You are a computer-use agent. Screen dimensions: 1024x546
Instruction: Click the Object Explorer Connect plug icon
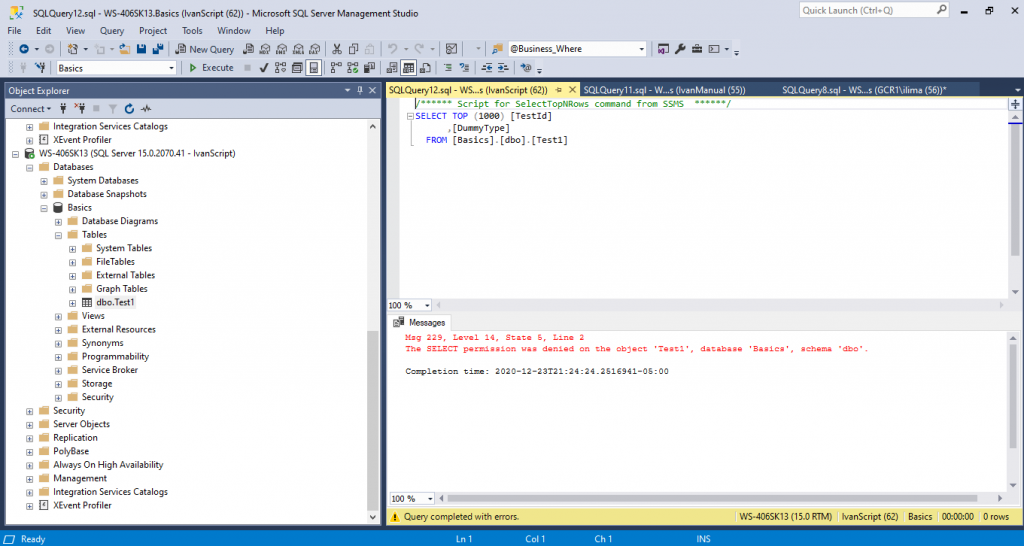point(63,108)
